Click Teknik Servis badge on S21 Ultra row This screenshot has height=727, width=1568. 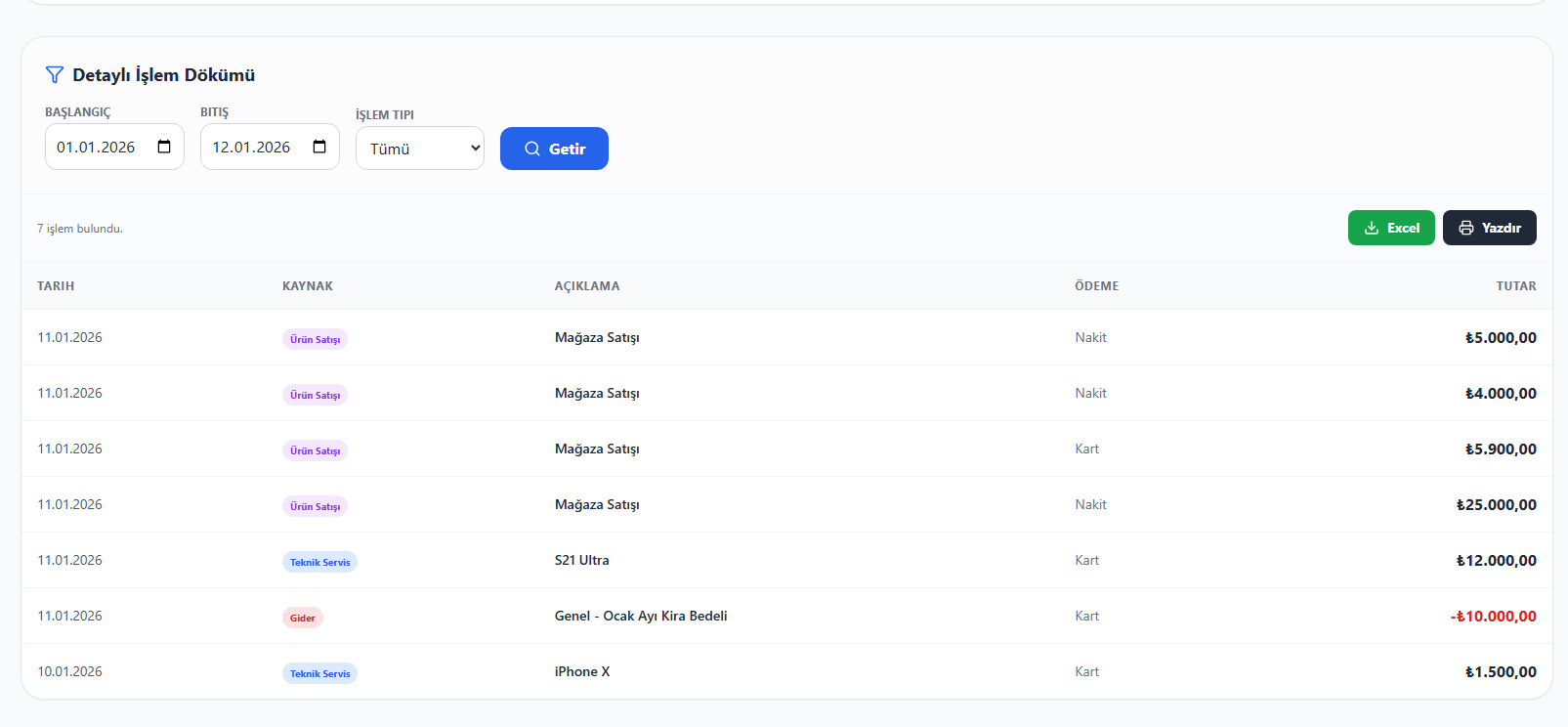pyautogui.click(x=319, y=562)
